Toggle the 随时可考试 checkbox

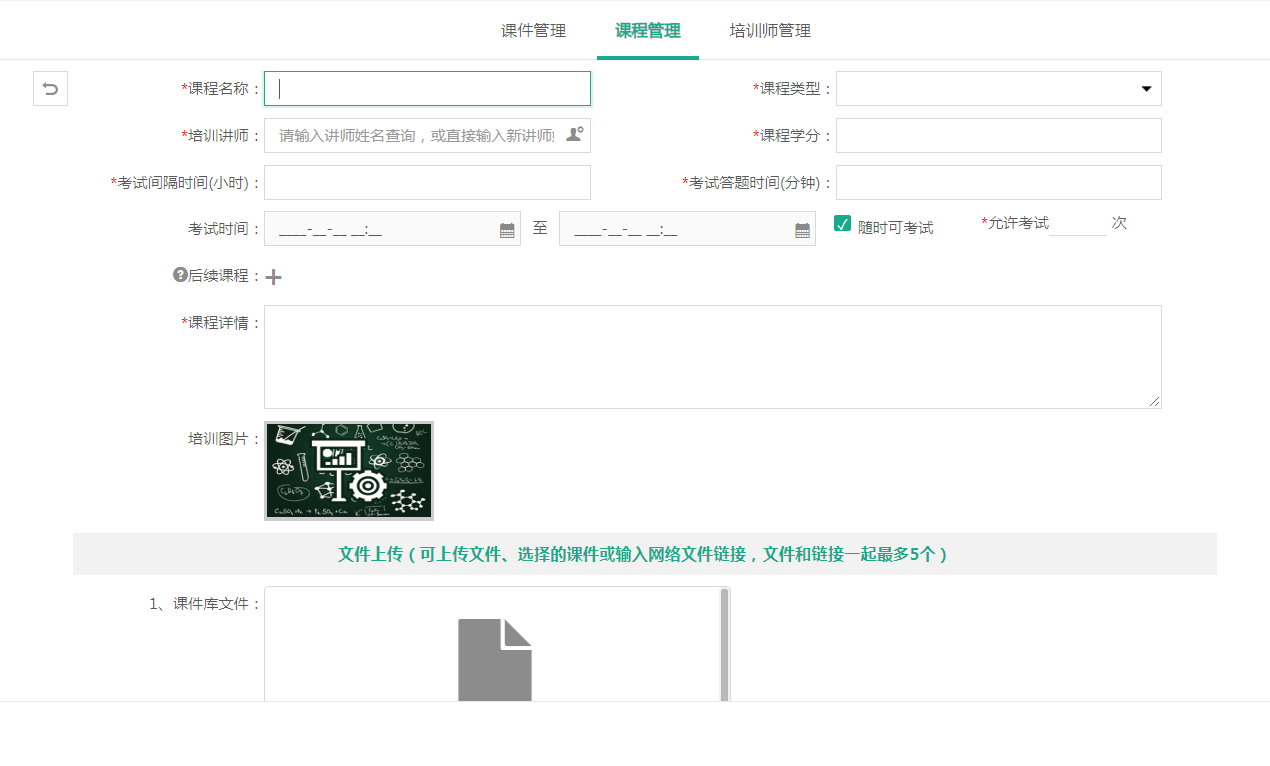(x=842, y=223)
